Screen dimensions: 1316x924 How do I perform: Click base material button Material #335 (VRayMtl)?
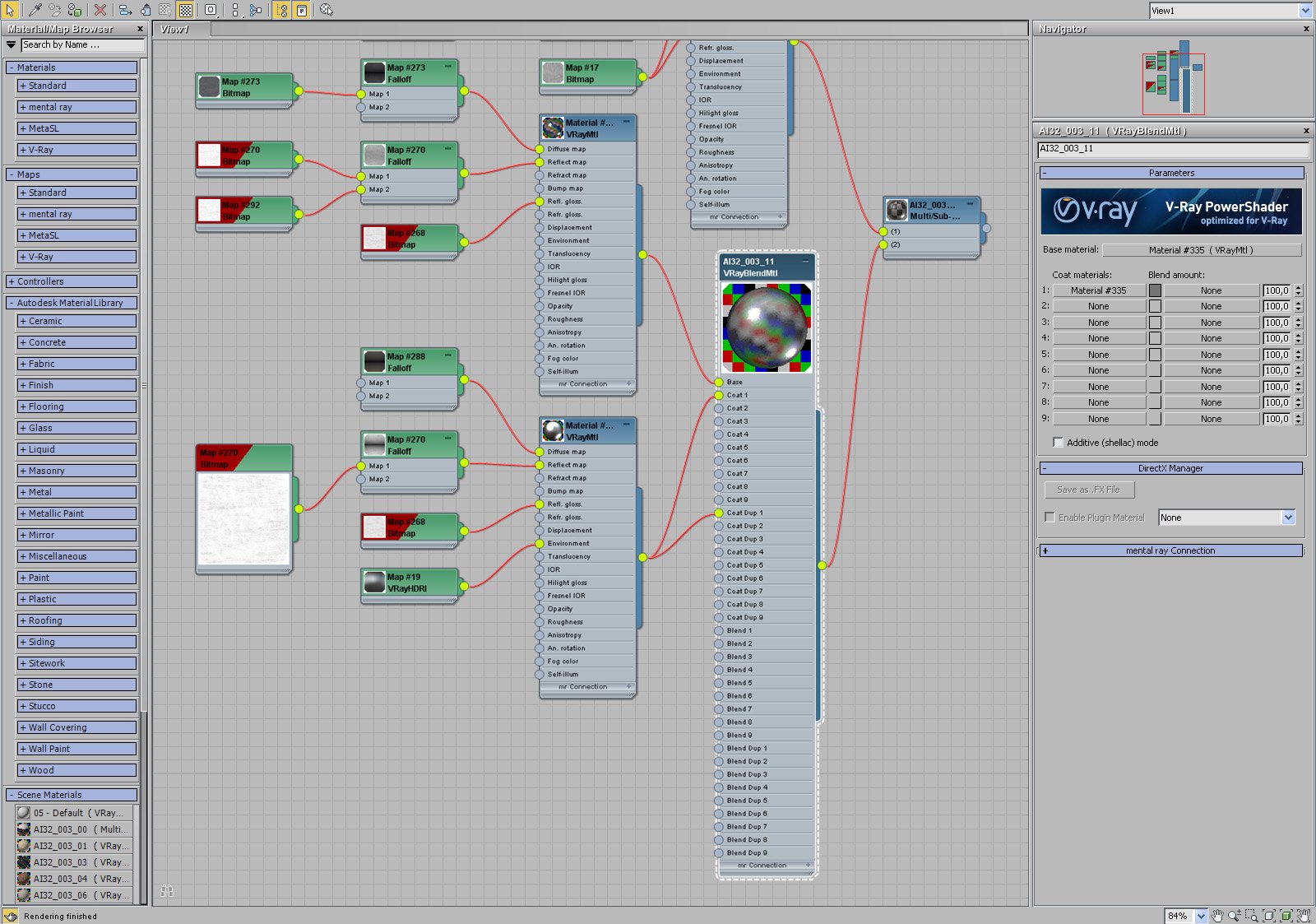pos(1202,250)
